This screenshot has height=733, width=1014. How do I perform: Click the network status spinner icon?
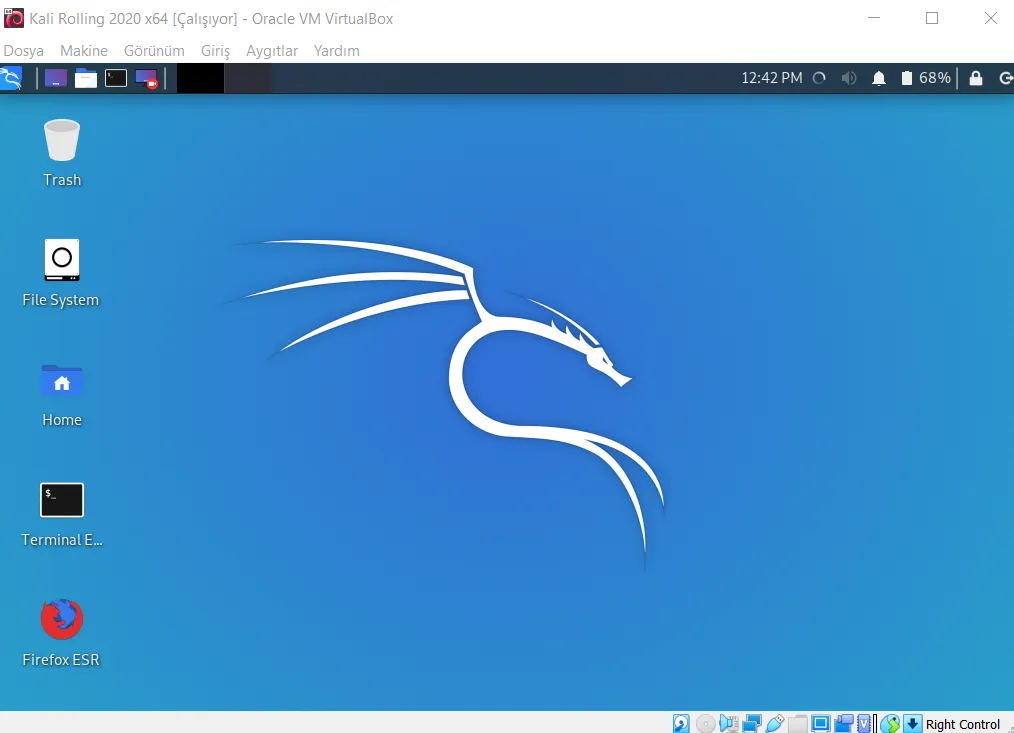[819, 78]
